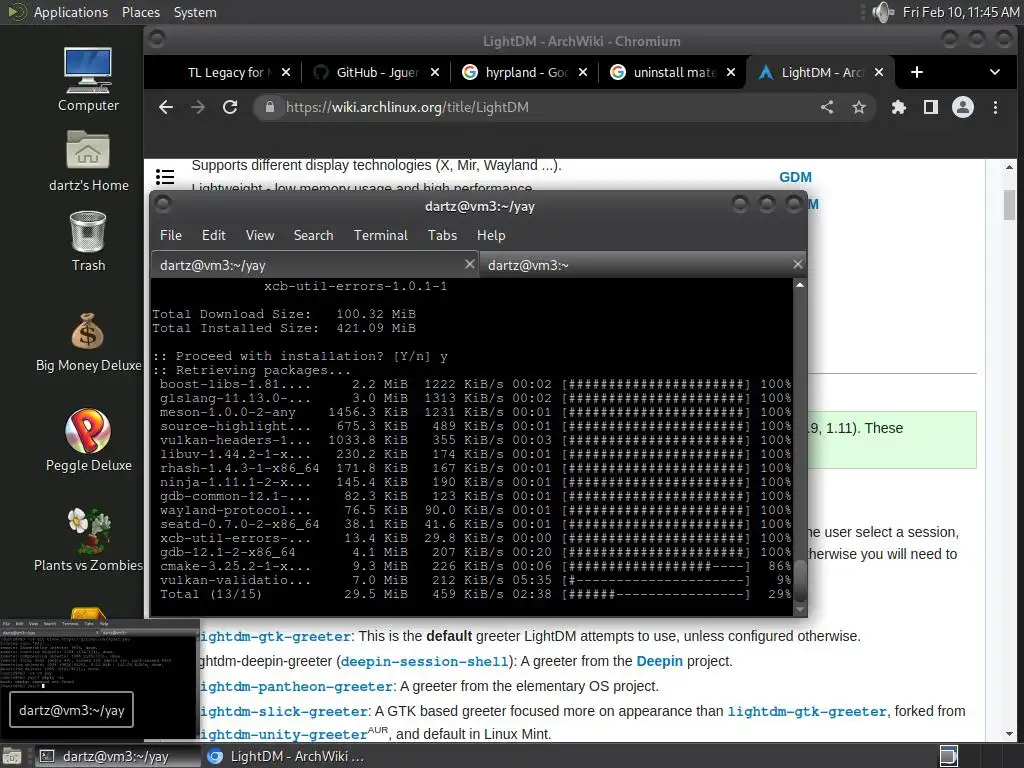
Task: Follow the Deepin project link
Action: [x=659, y=661]
